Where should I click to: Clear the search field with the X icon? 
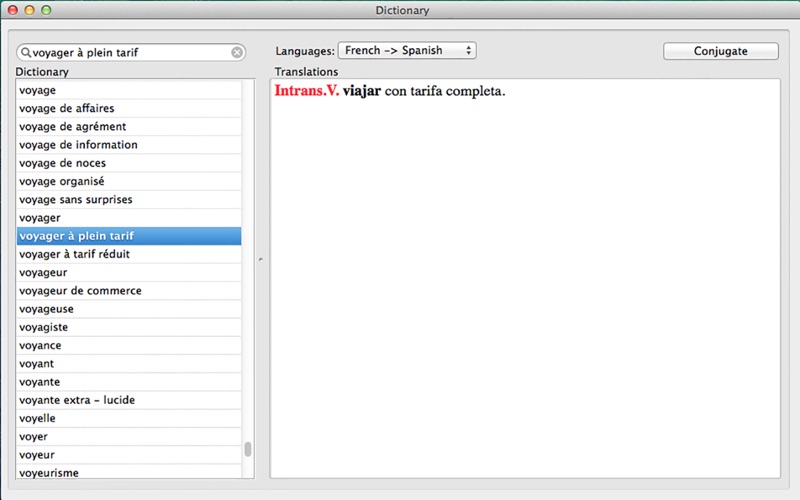[237, 52]
